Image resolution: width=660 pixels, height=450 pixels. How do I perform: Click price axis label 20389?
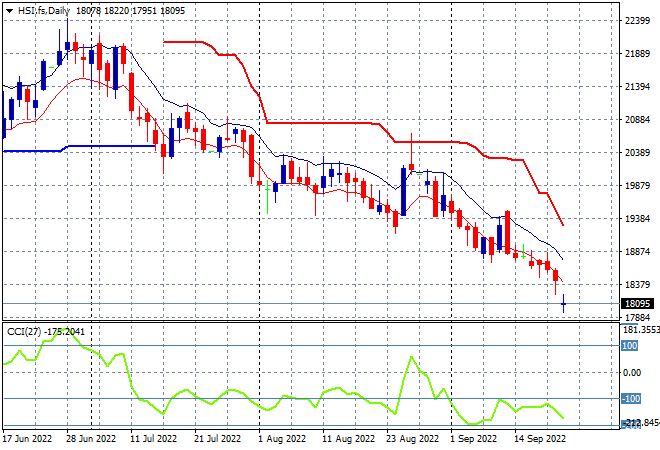pyautogui.click(x=637, y=153)
